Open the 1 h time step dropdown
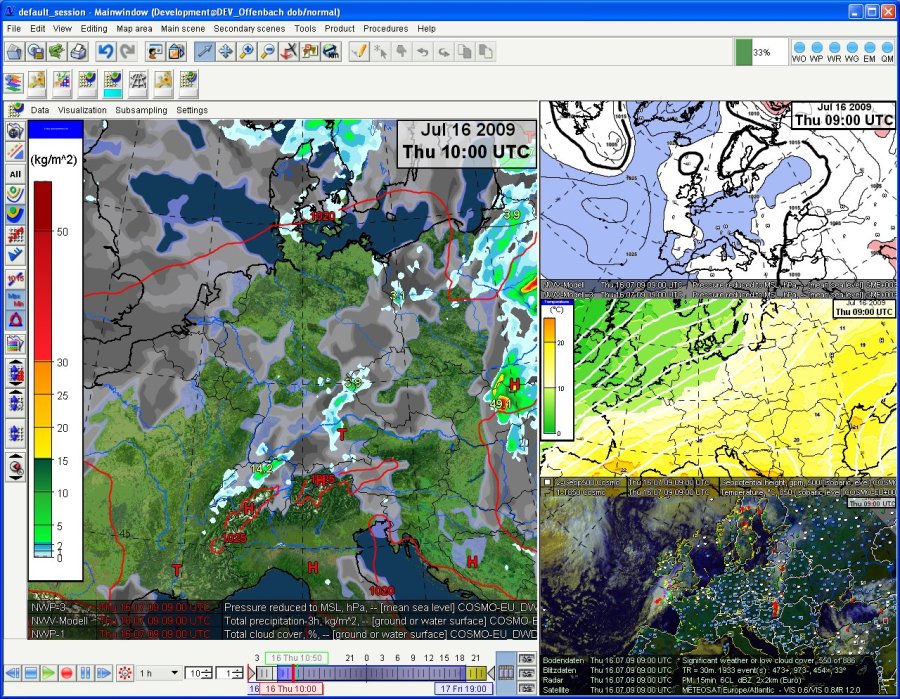The width and height of the screenshot is (900, 699). (160, 673)
